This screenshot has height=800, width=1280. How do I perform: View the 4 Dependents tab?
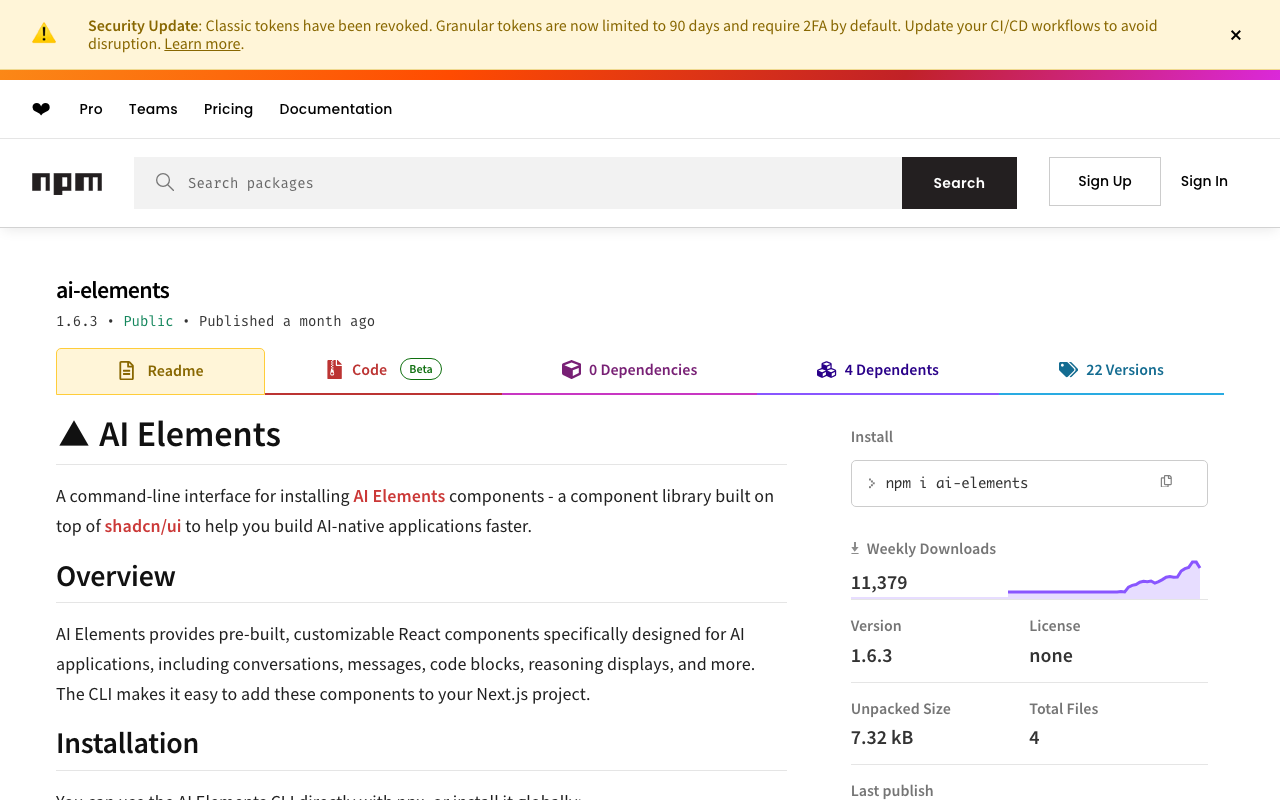877,370
